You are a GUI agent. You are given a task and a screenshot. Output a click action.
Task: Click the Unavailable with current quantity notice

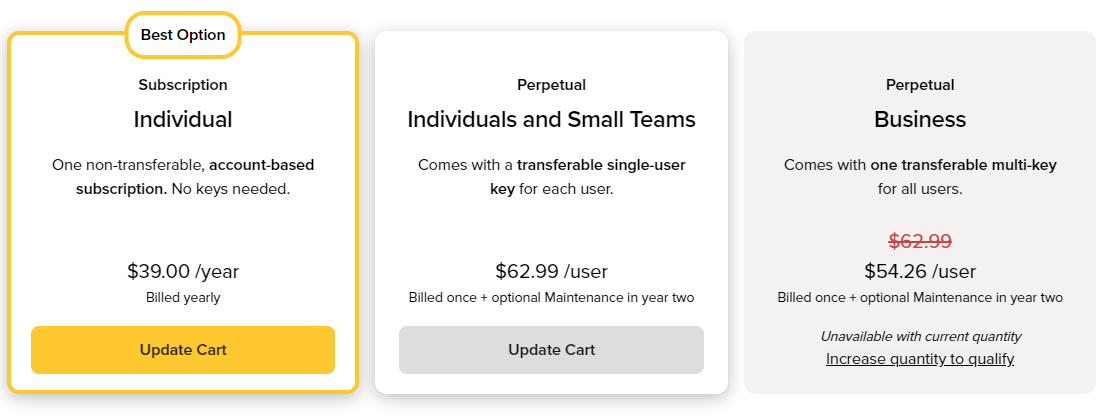[x=920, y=337]
